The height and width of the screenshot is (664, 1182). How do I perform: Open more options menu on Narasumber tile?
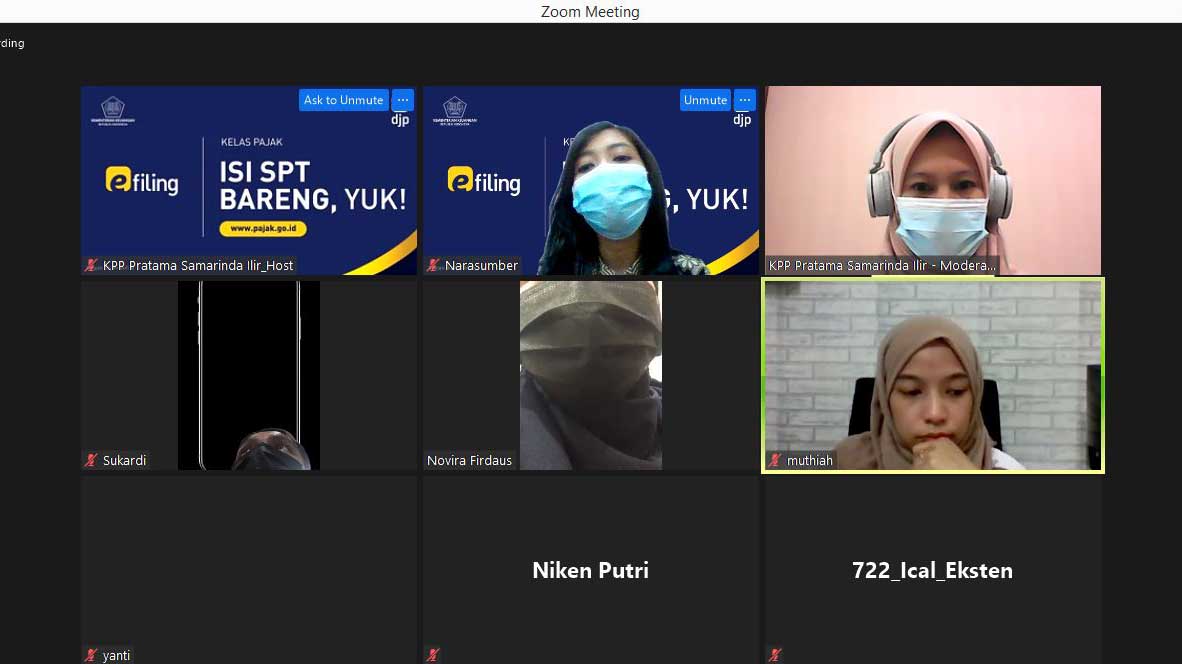(745, 100)
